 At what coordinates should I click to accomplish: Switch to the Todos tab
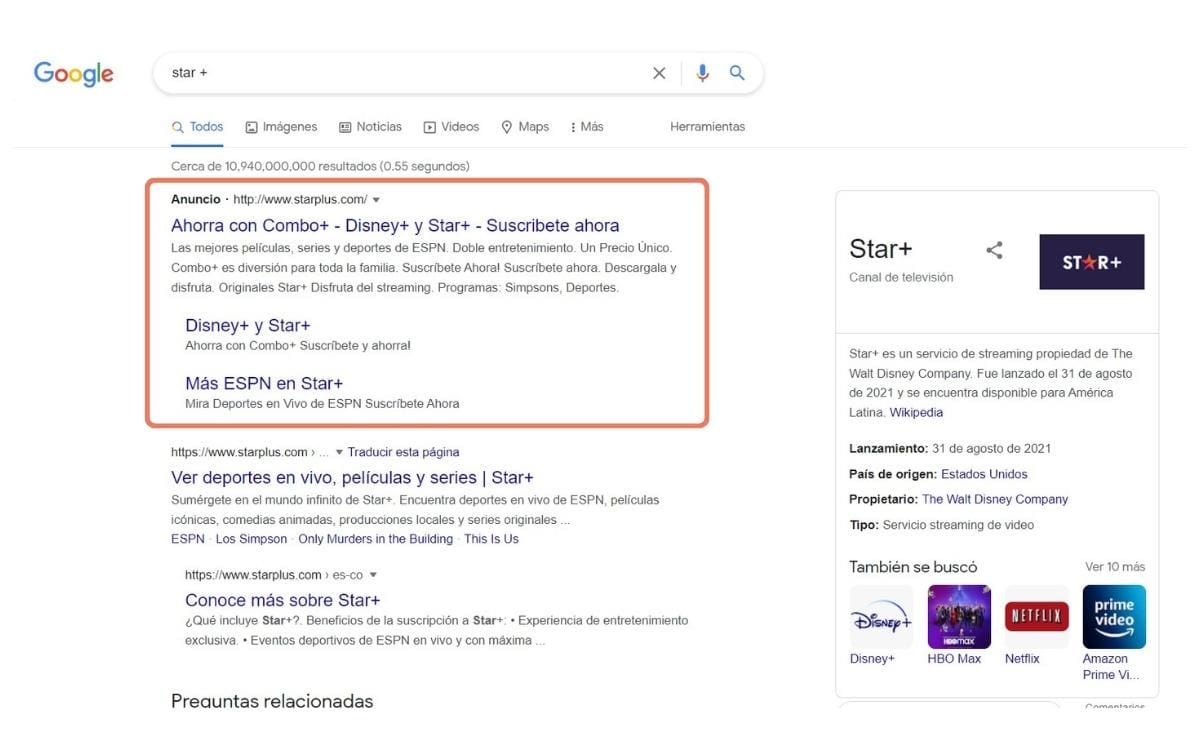197,126
